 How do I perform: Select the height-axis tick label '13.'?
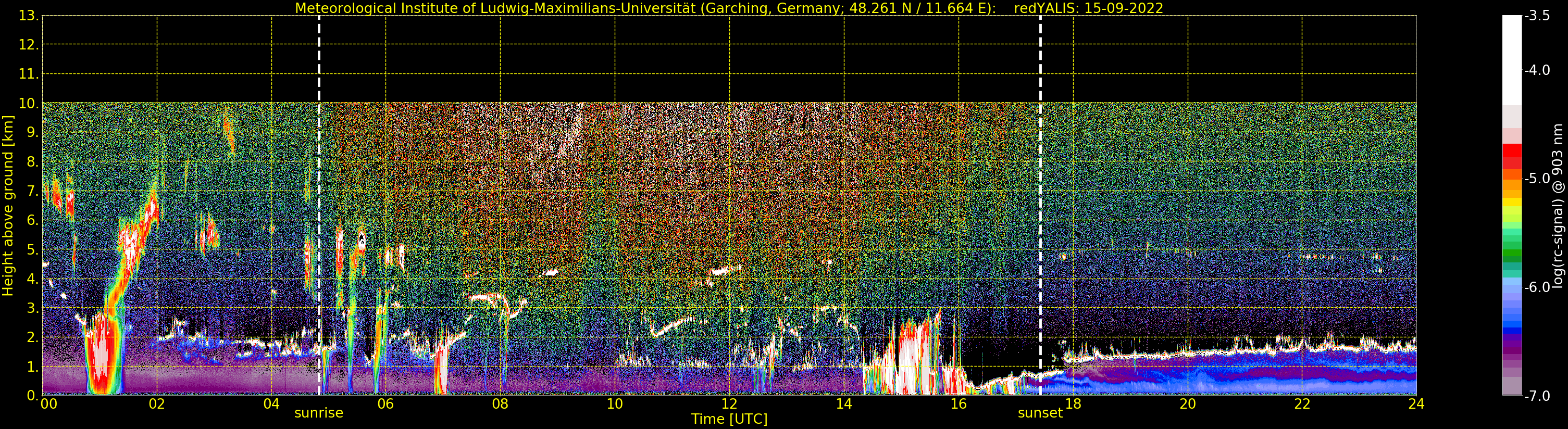tap(29, 16)
